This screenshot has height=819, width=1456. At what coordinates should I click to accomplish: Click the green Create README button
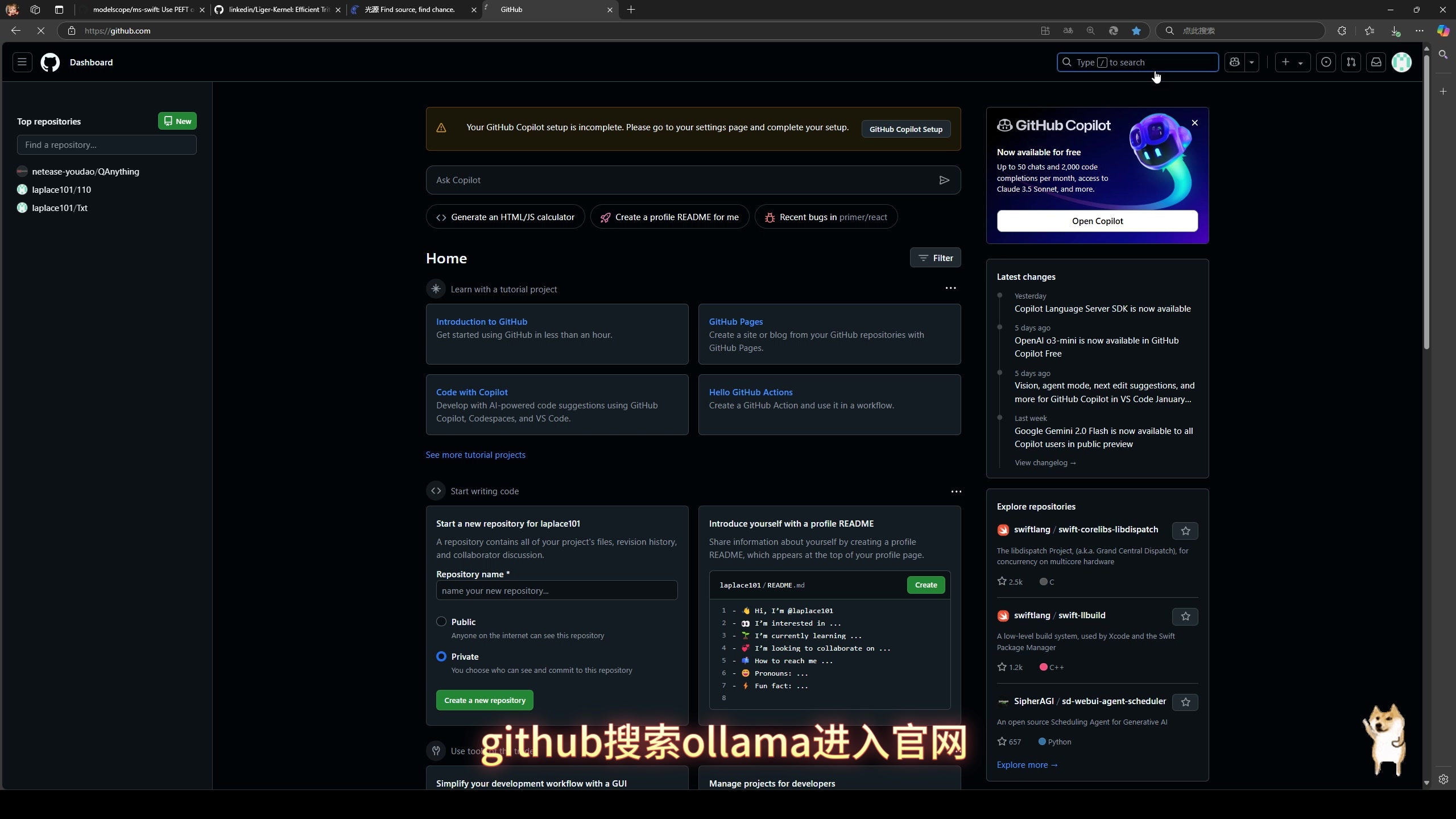coord(926,585)
